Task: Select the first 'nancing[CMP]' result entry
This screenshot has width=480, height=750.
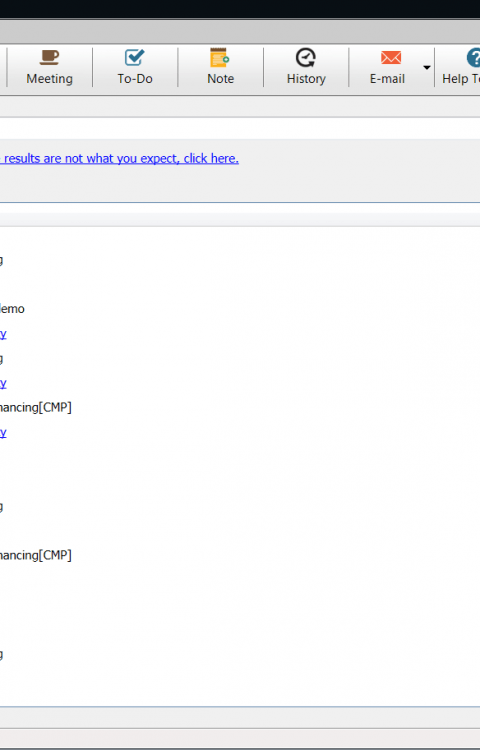Action: [35, 408]
